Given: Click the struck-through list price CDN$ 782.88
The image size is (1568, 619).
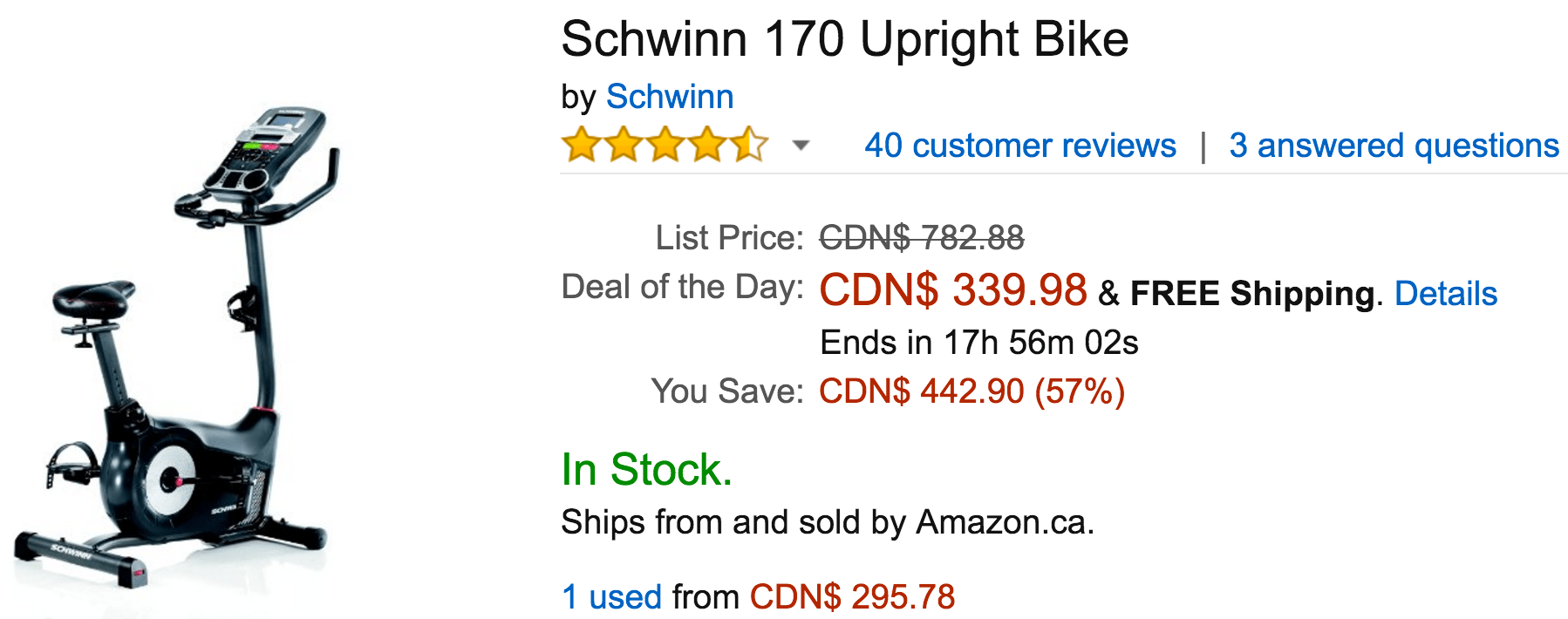Looking at the screenshot, I should coord(922,237).
